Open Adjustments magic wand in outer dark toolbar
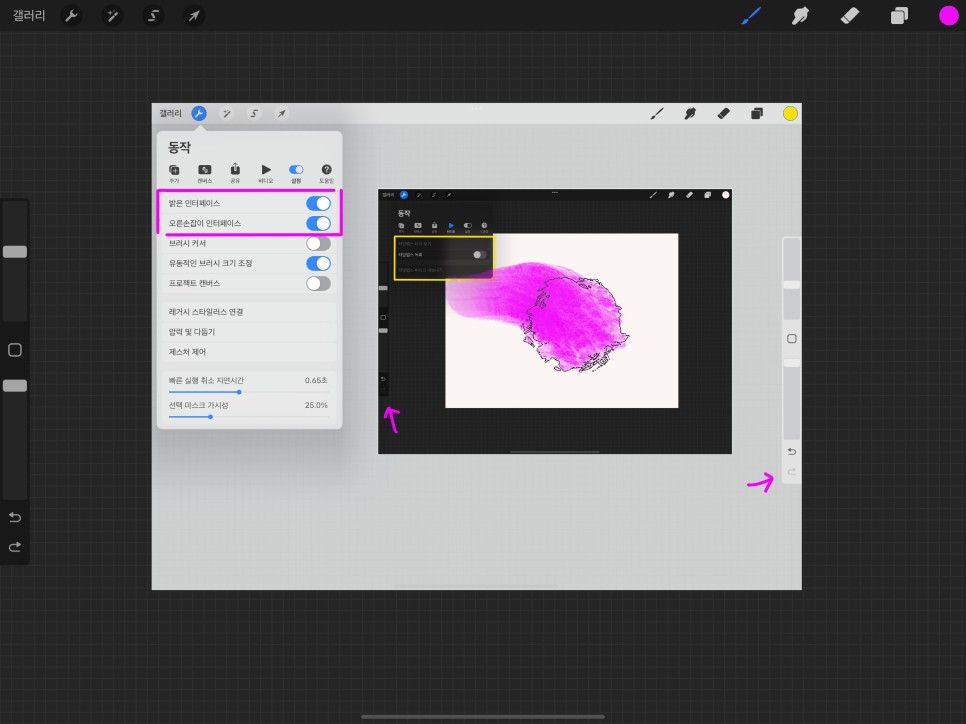 (112, 16)
